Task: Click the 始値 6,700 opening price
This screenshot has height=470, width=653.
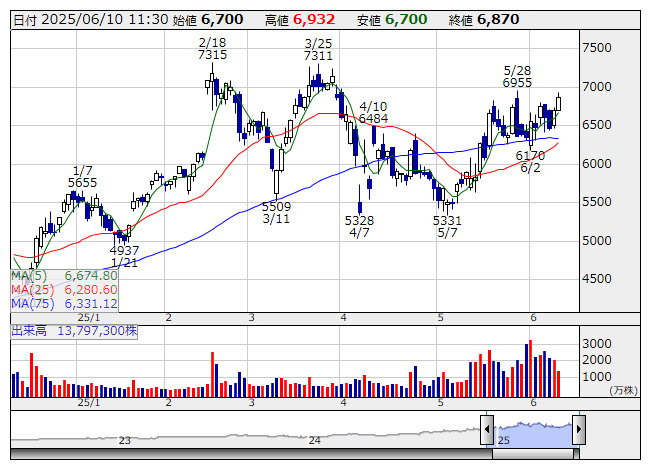Action: tap(208, 20)
